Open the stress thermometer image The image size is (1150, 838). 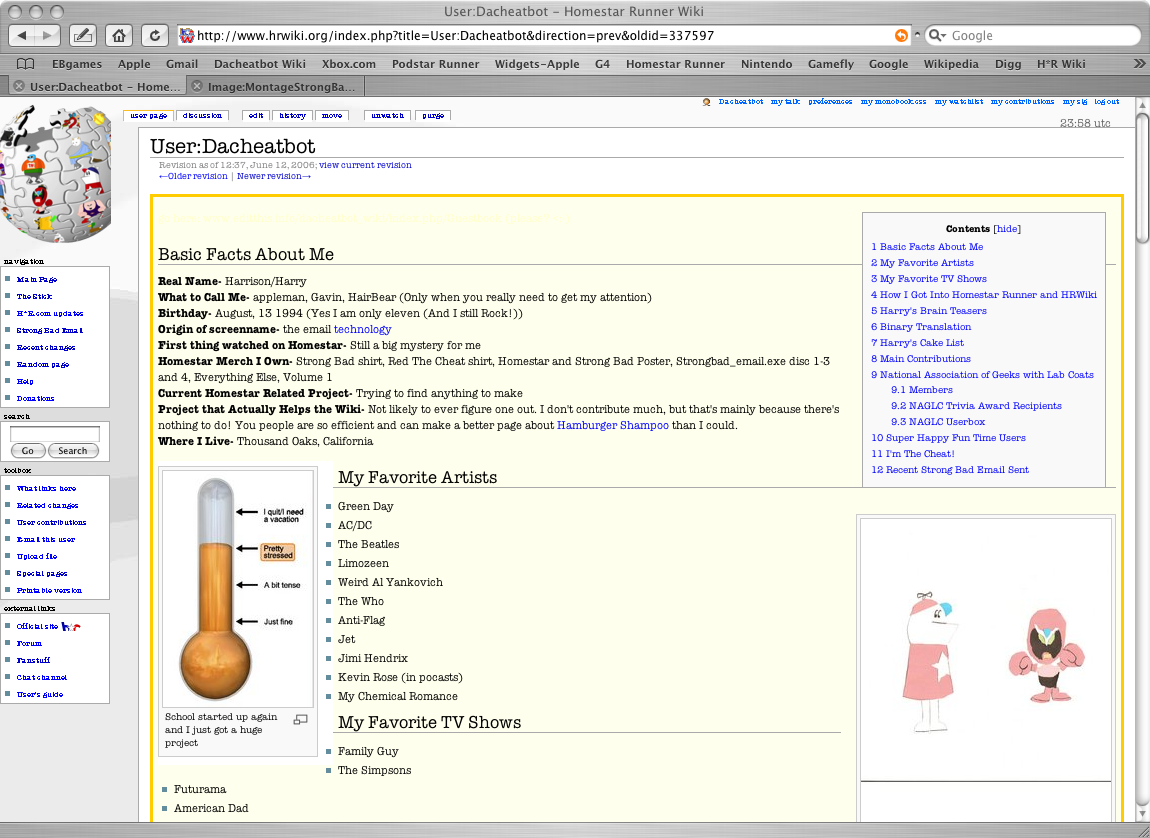tap(238, 588)
